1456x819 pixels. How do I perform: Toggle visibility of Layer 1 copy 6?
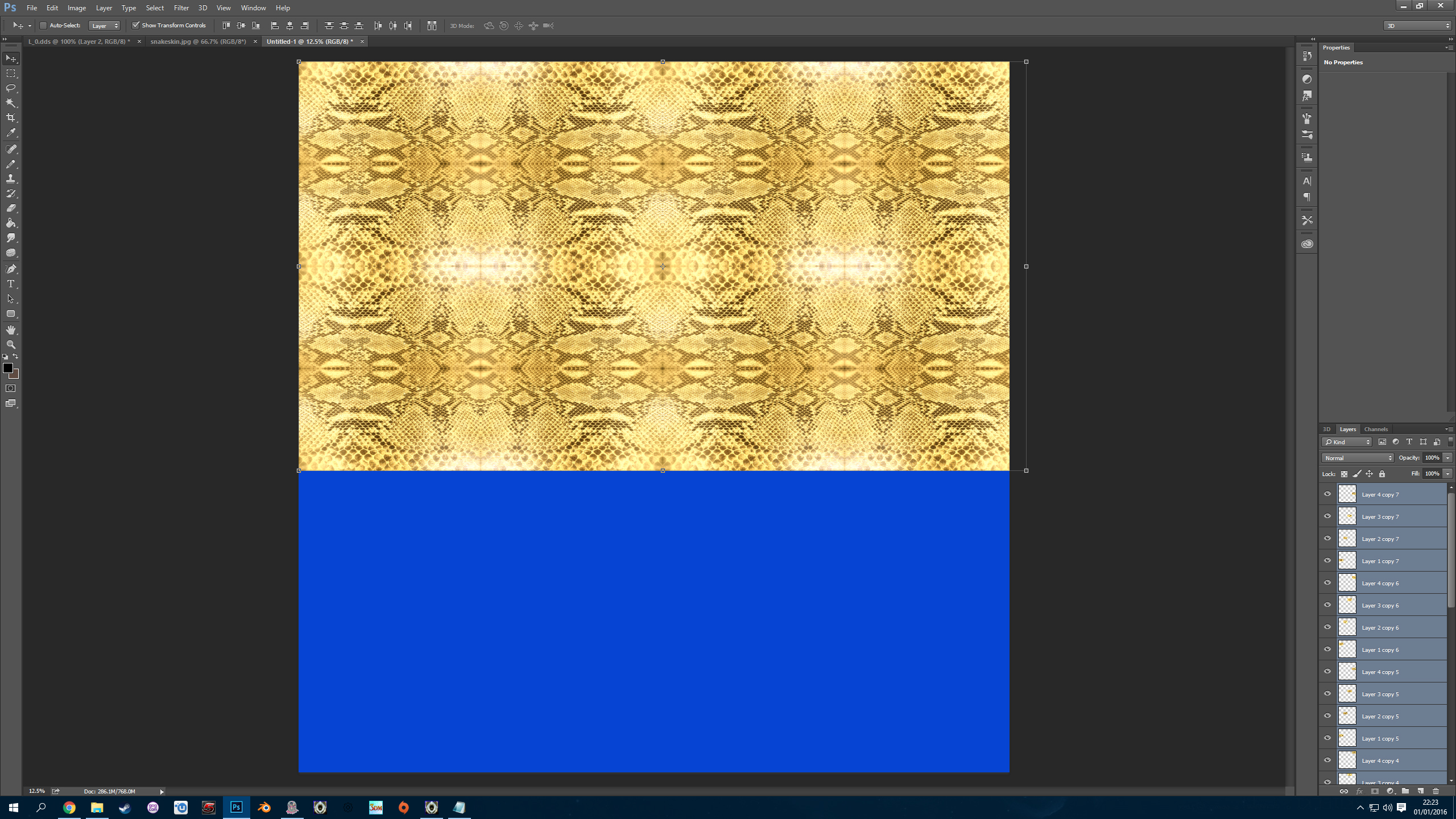coord(1327,650)
